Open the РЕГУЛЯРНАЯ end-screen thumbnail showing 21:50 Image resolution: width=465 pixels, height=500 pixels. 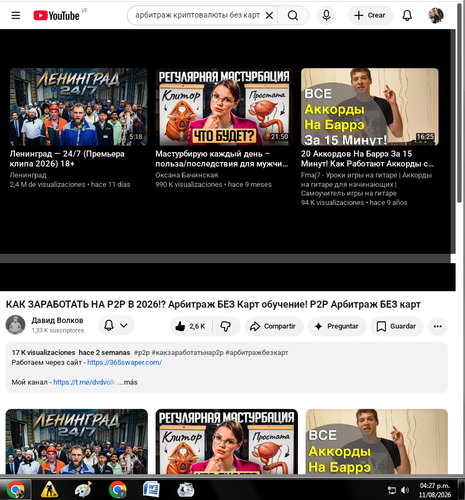(224, 107)
